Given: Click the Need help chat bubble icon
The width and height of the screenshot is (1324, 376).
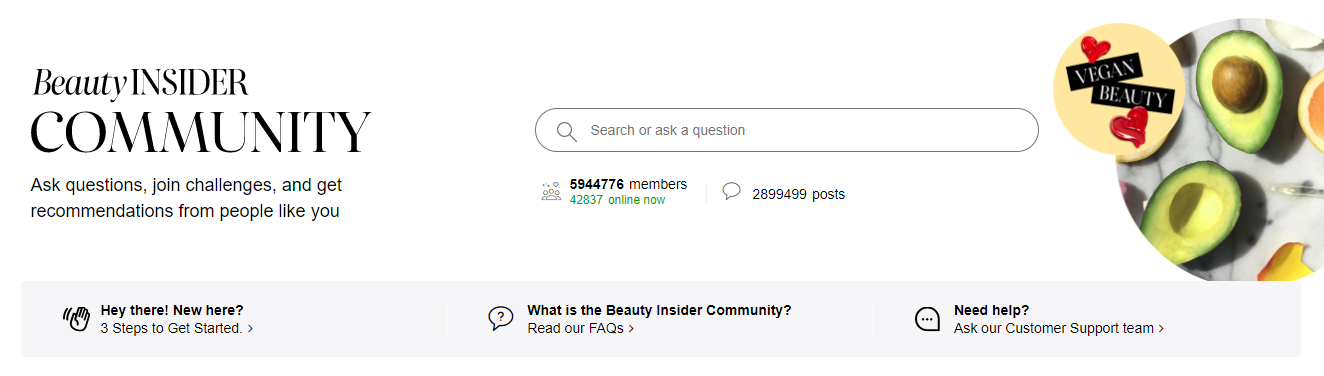Looking at the screenshot, I should point(928,319).
